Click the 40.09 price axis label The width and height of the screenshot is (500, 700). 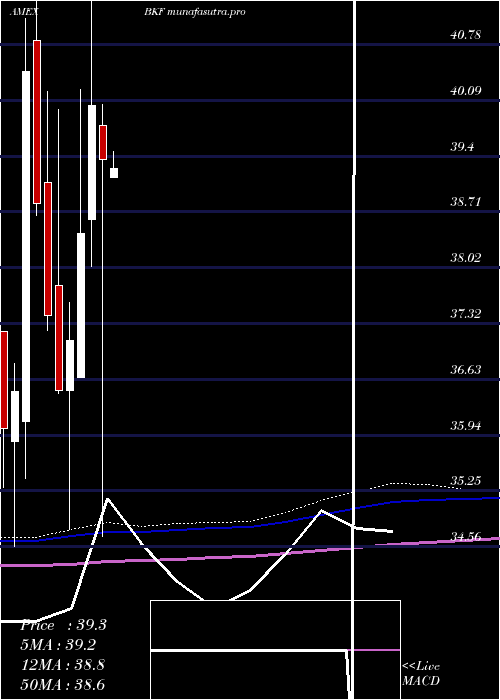click(466, 91)
